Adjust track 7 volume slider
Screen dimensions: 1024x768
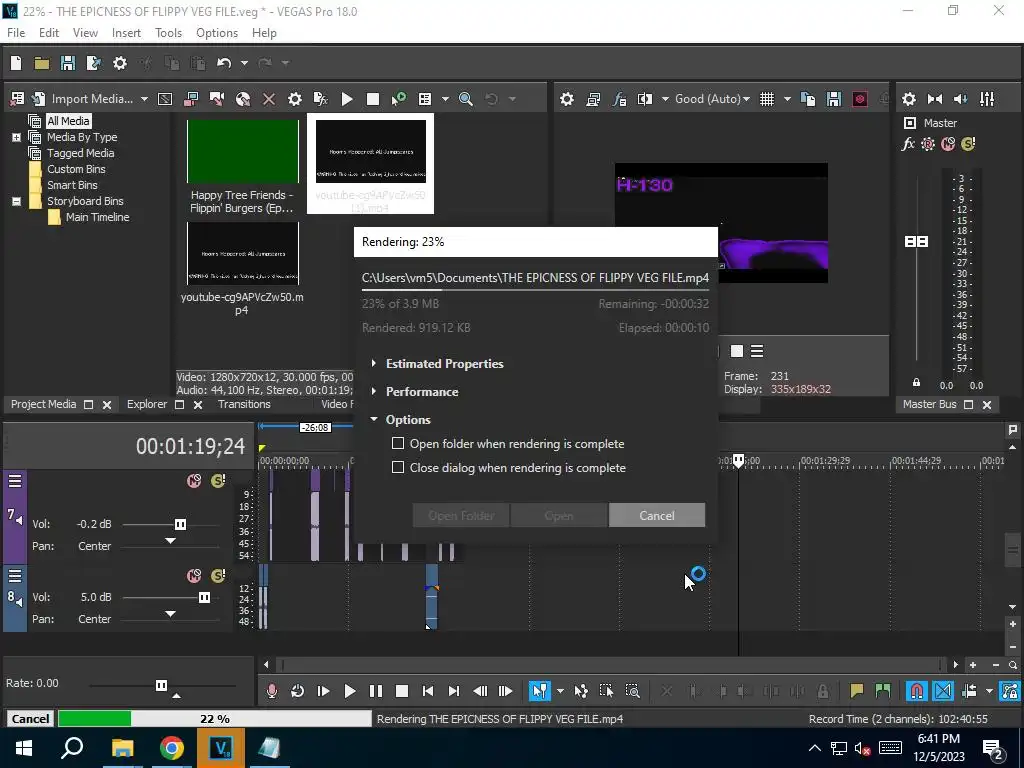tap(180, 524)
